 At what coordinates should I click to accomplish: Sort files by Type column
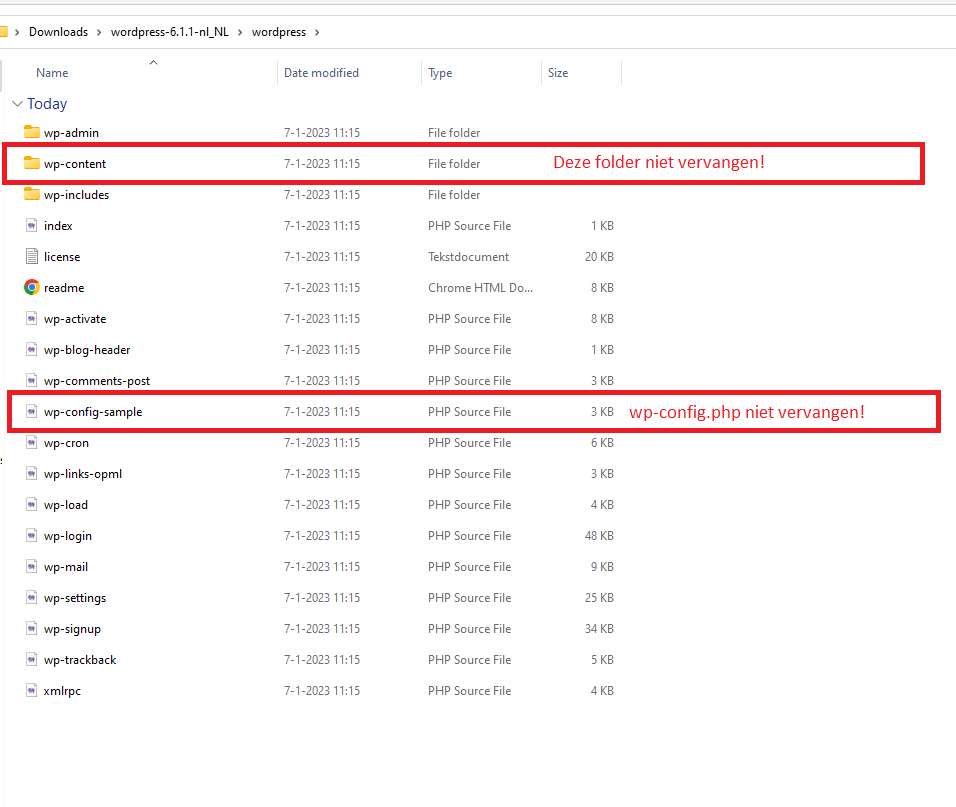click(440, 73)
